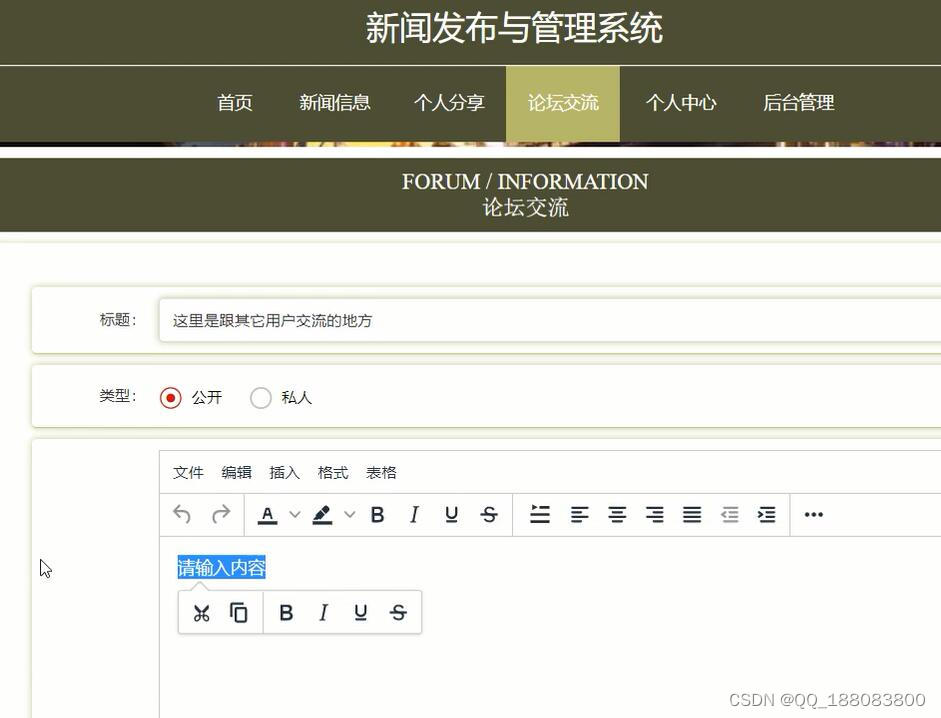Viewport: 941px width, 718px height.
Task: Open the 插入 menu in the editor
Action: (284, 472)
